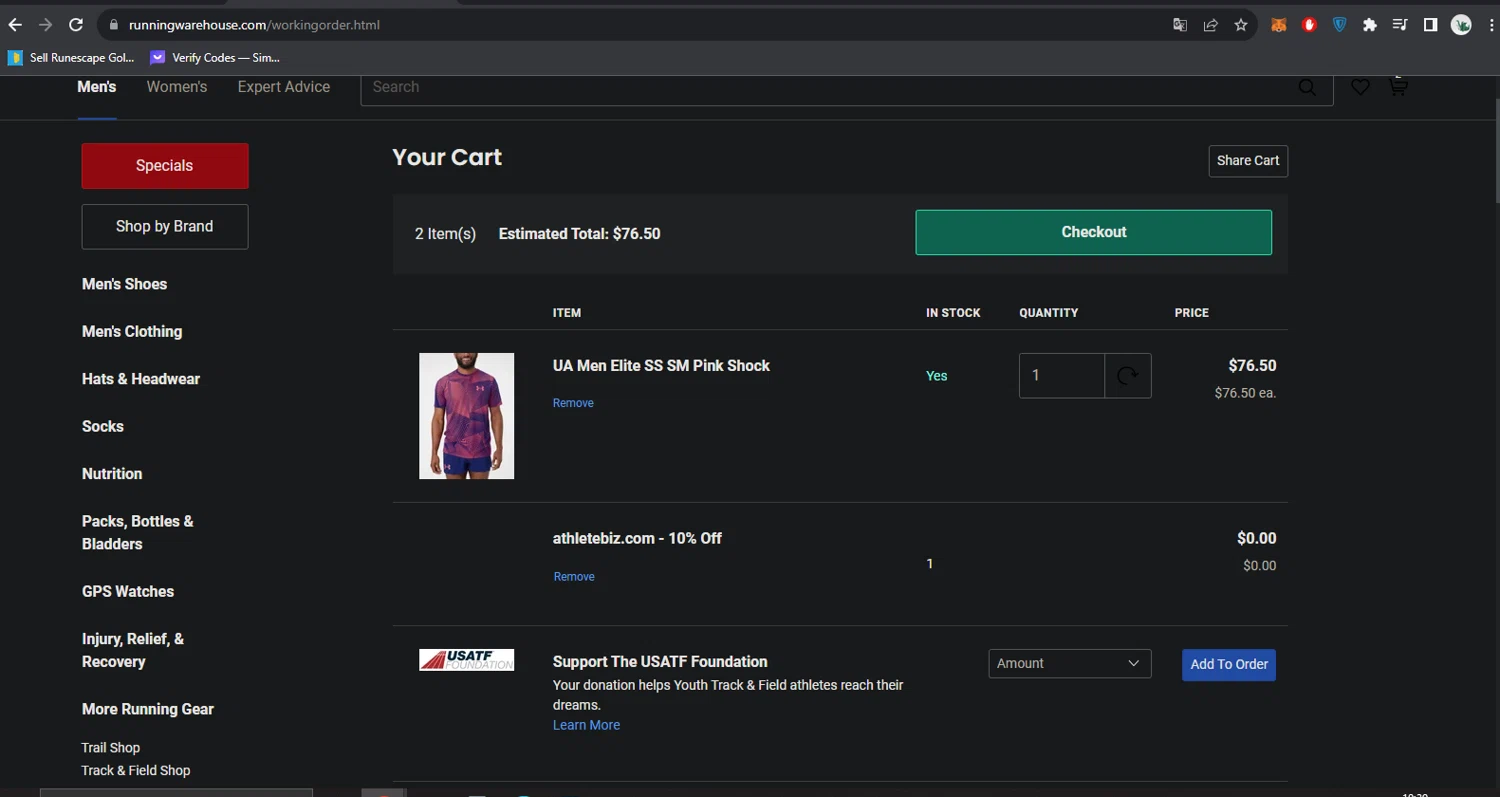Click the quantity update refresh icon
The width and height of the screenshot is (1500, 797).
[1128, 376]
